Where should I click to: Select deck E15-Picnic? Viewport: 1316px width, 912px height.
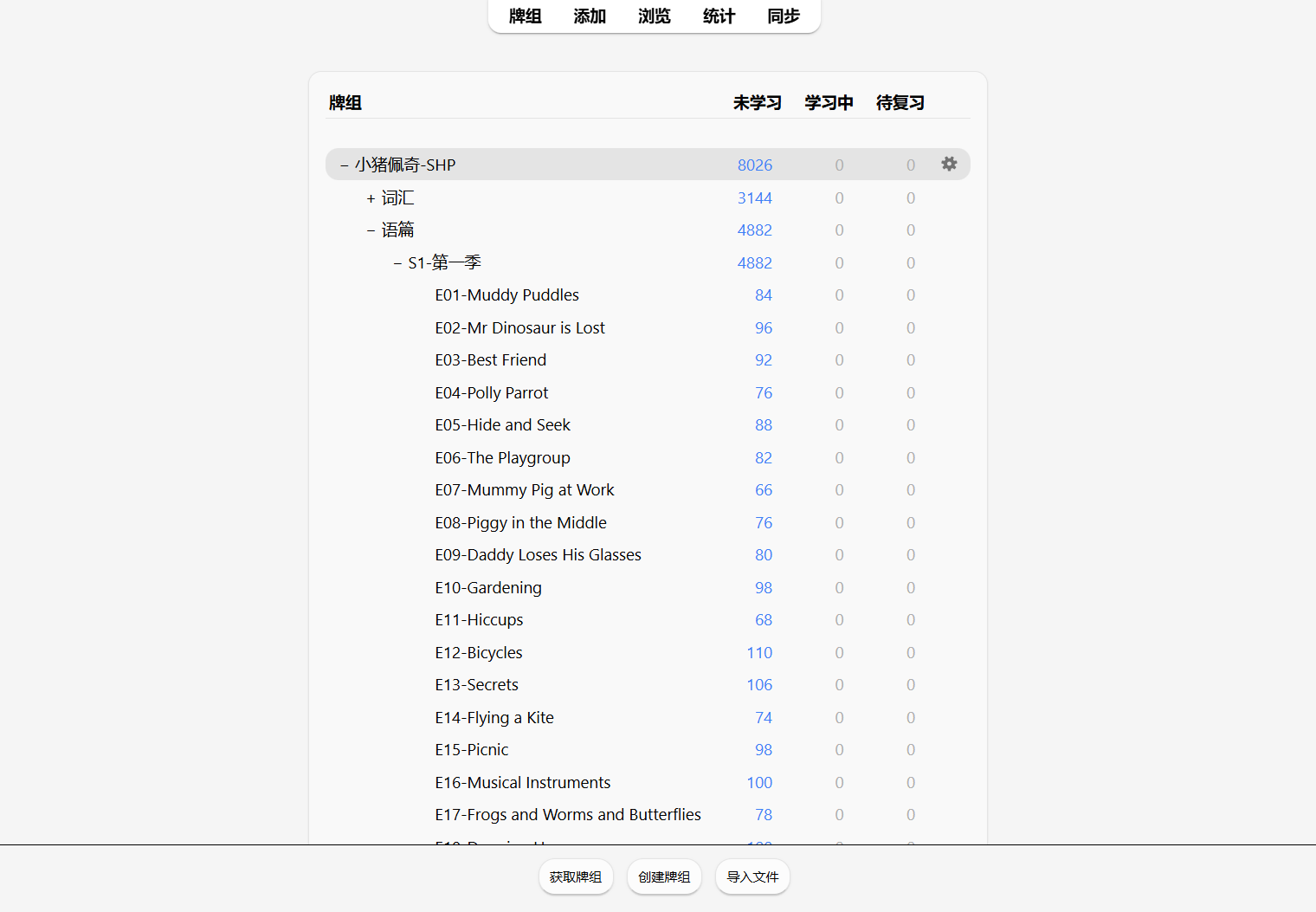472,750
